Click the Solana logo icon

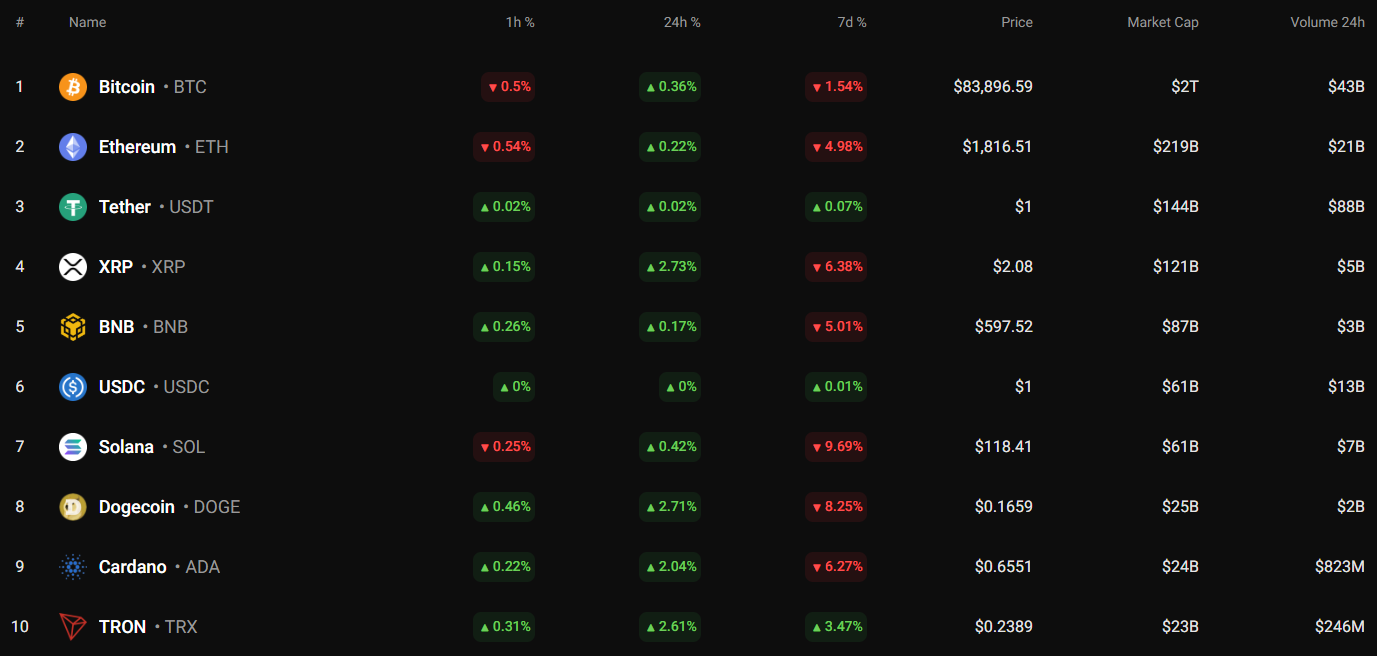point(73,447)
